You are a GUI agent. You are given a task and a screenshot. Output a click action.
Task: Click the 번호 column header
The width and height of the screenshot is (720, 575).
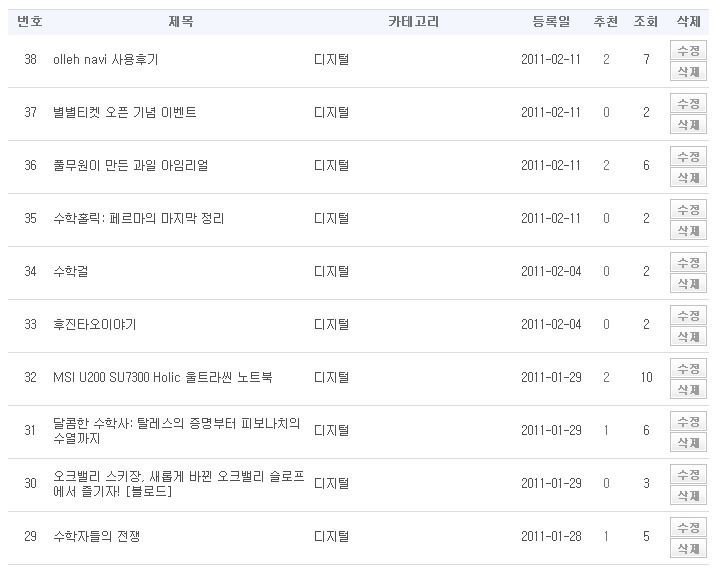(30, 21)
